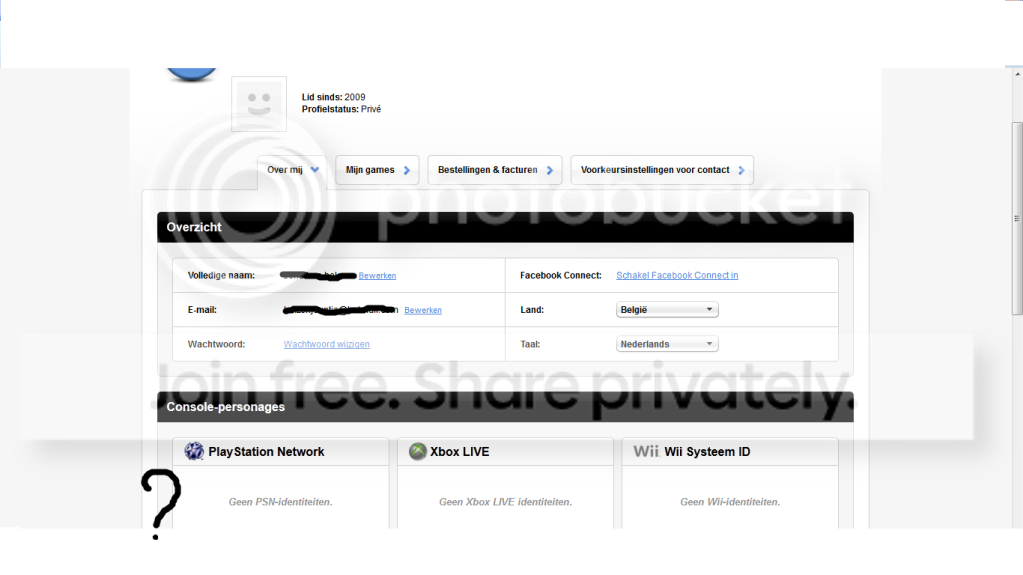Click the Over mij down chevron
The image size is (1023, 575).
coord(315,170)
